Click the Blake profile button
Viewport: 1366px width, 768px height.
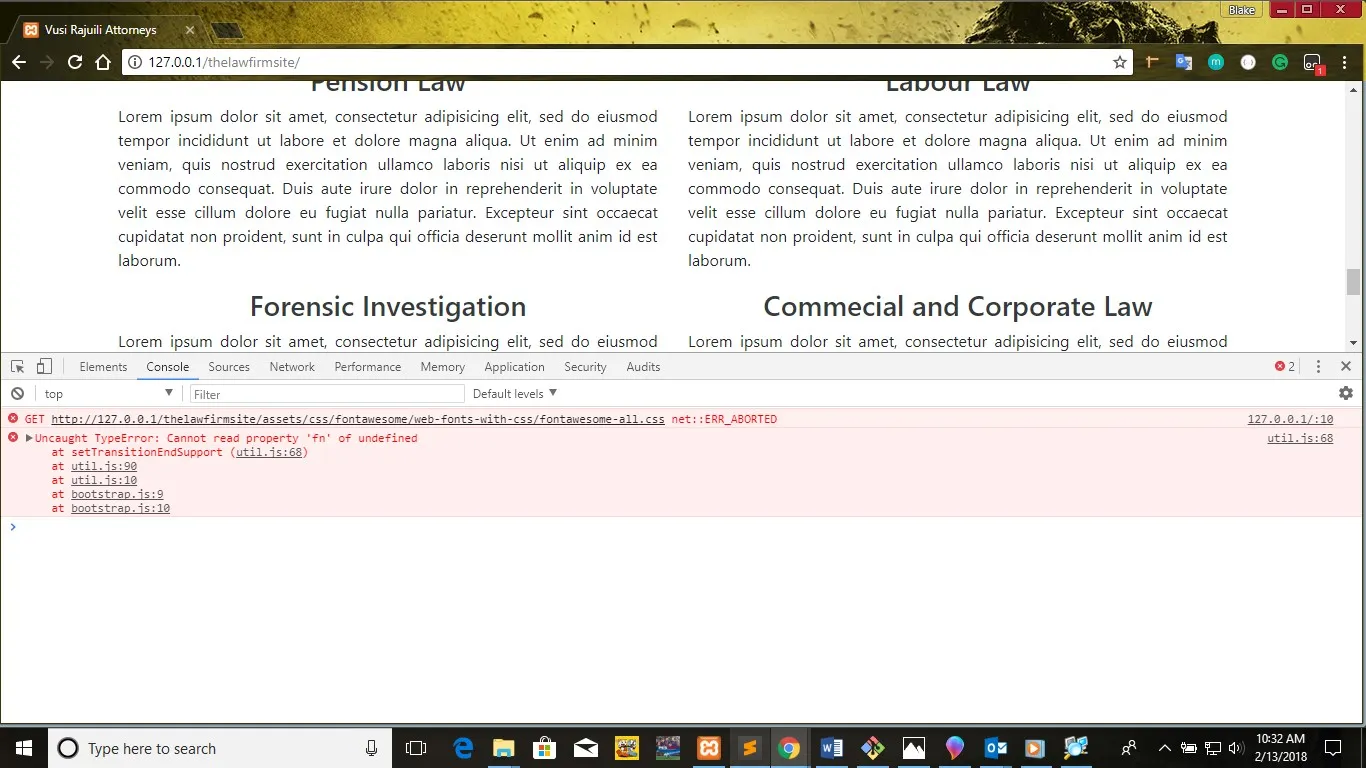tap(1242, 10)
